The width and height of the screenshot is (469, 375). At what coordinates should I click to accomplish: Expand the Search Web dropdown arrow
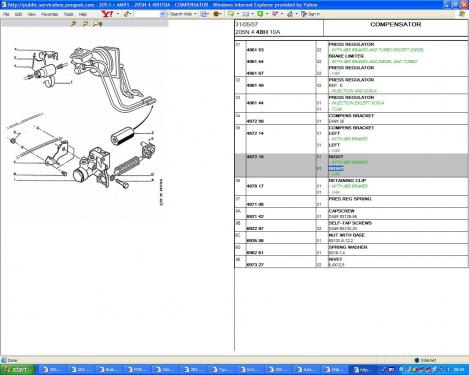point(195,14)
